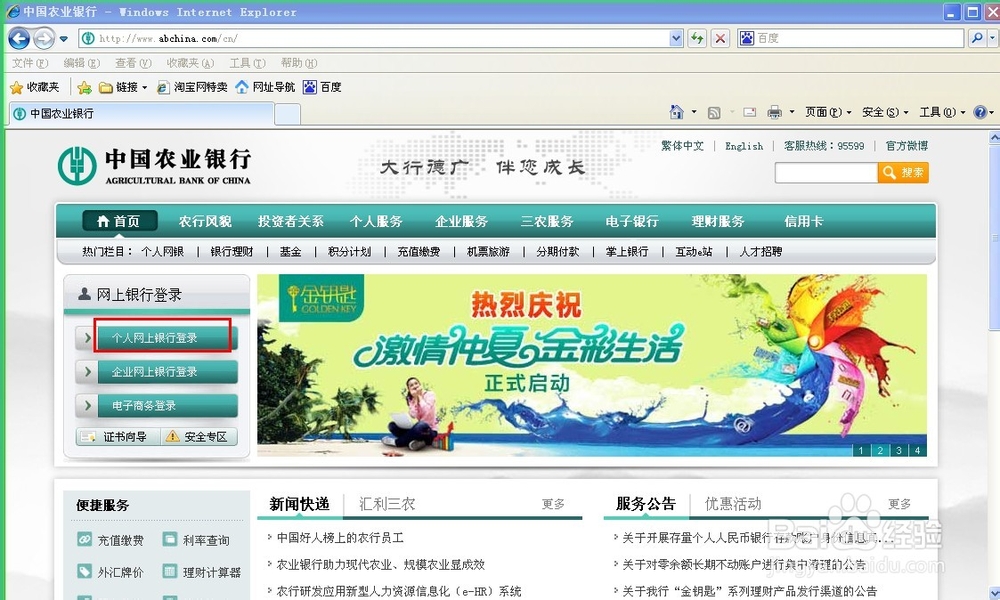Open 农行风貌 navigation item
Image resolution: width=1000 pixels, height=600 pixels.
tap(205, 221)
